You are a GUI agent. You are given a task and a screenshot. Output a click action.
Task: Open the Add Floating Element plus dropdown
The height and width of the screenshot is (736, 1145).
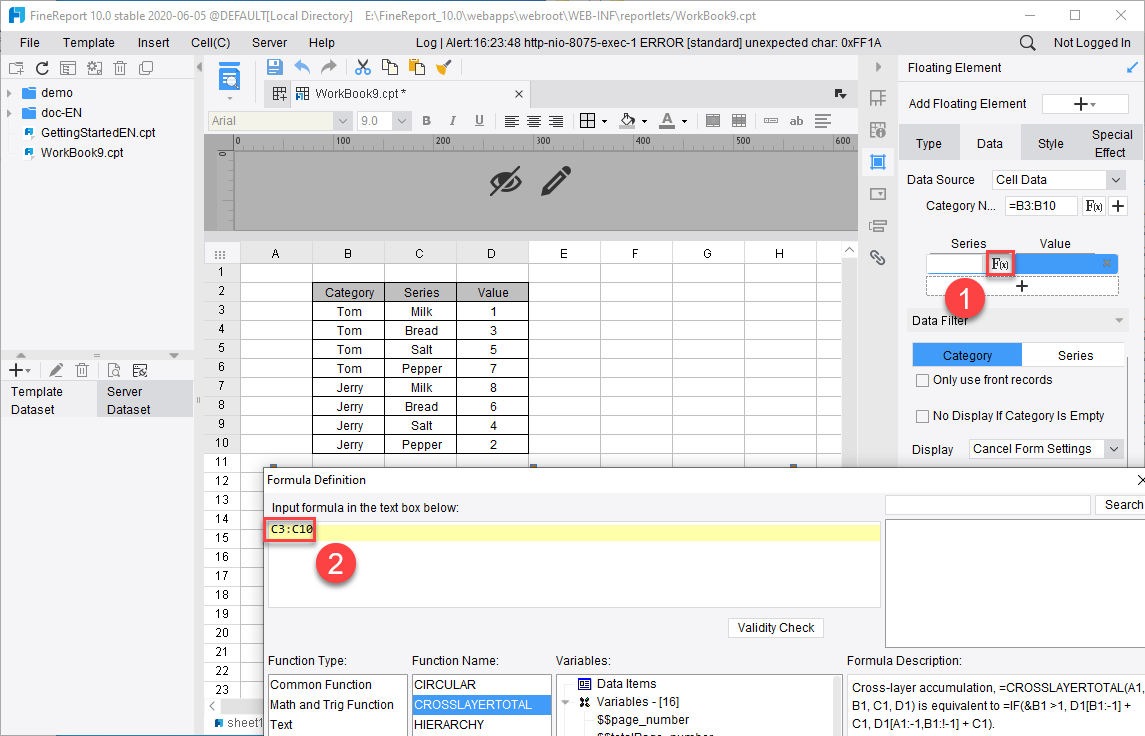point(1085,104)
